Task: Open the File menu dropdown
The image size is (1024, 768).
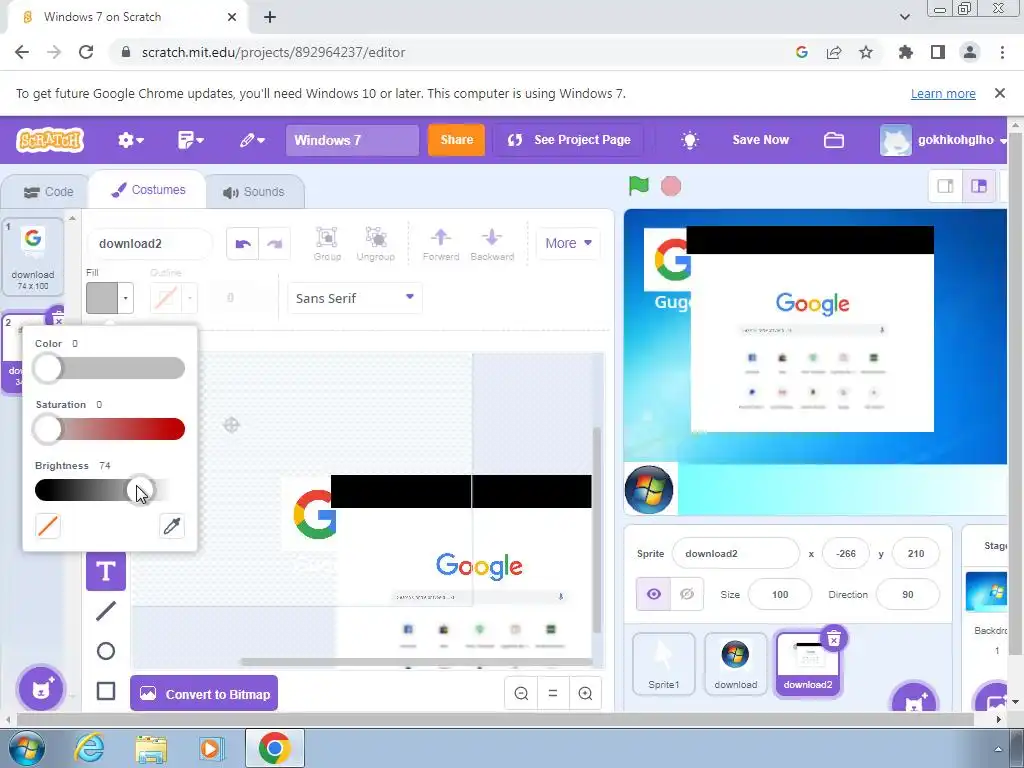Action: click(x=191, y=140)
